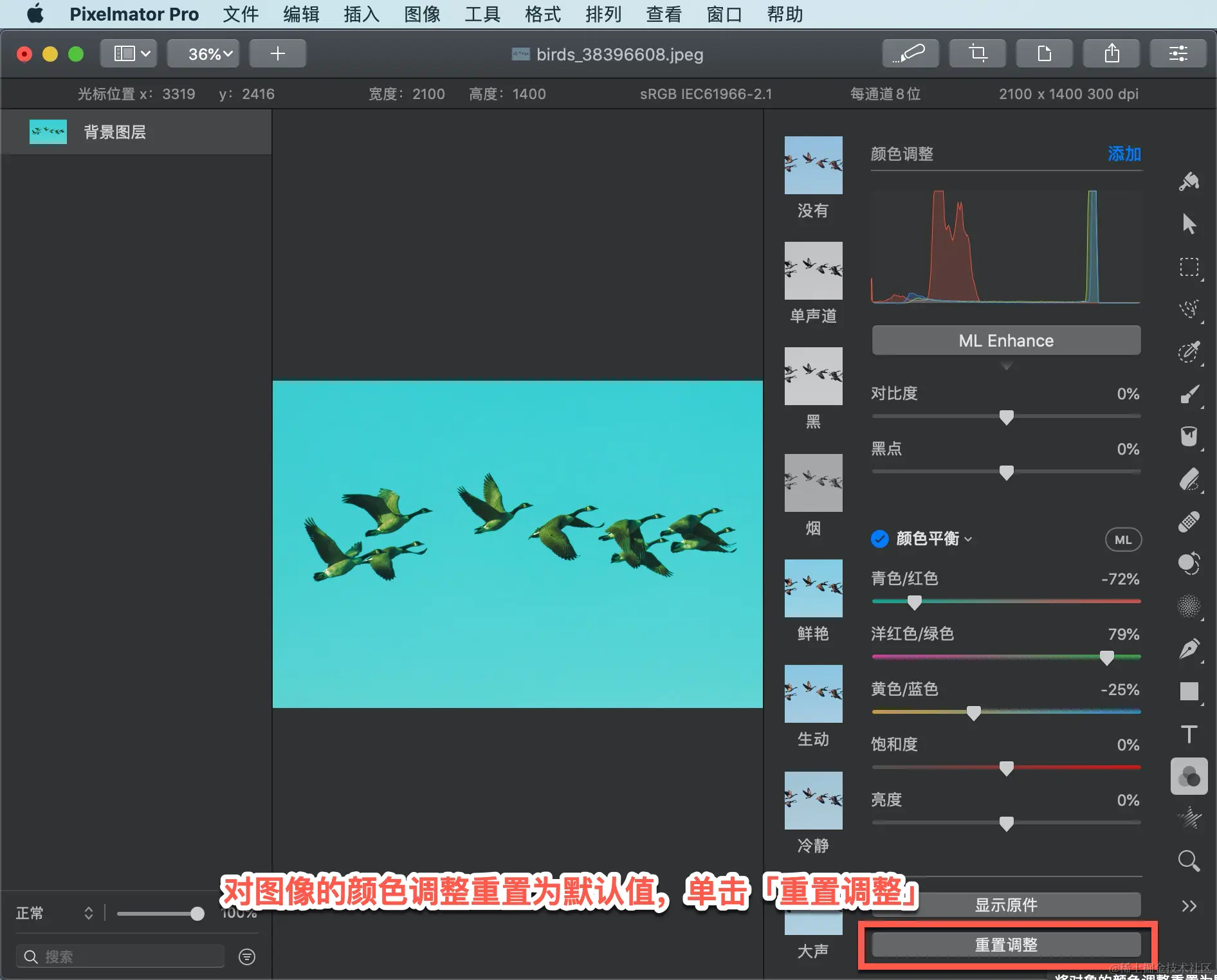Open the 插入 menu

361,14
